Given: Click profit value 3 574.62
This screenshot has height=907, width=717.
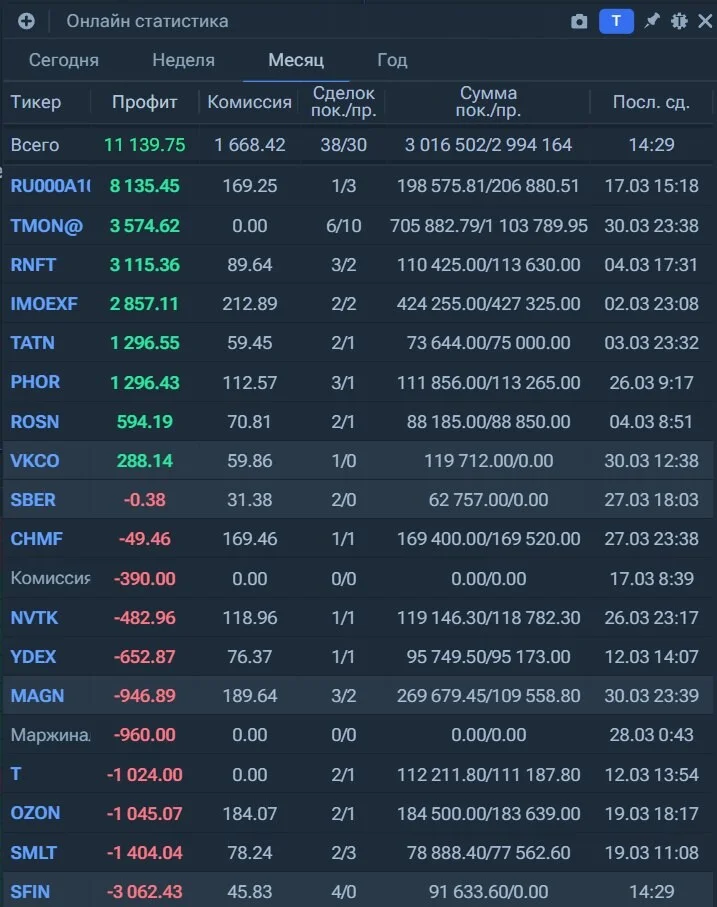Looking at the screenshot, I should (145, 226).
